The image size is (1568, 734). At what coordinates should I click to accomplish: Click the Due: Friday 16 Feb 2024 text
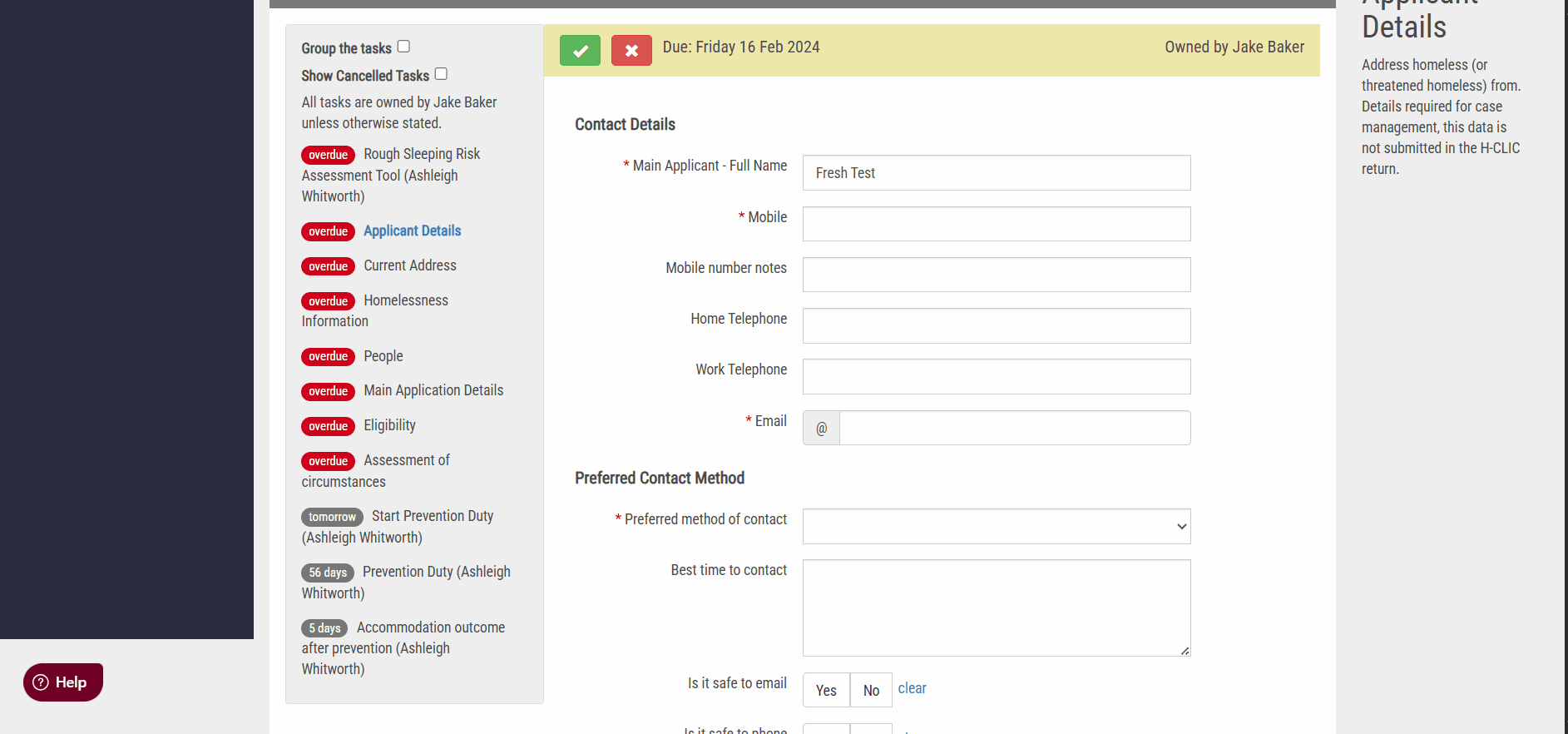tap(741, 47)
